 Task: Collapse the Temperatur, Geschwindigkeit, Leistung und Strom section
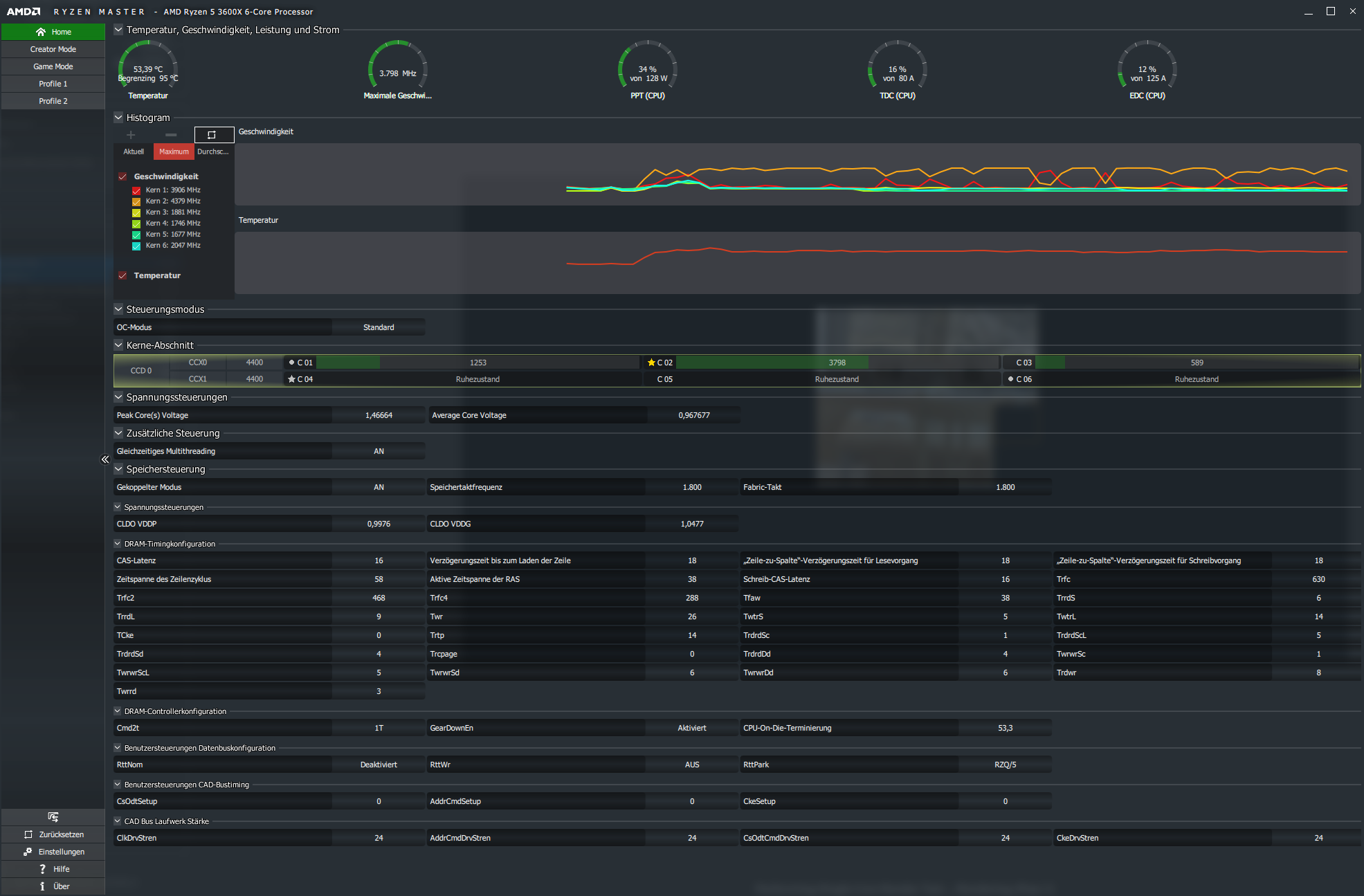click(x=118, y=30)
